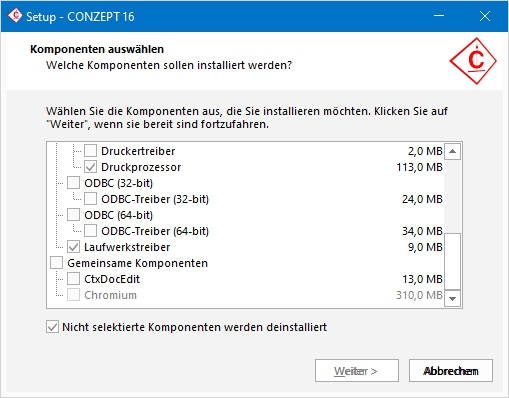Select the Gemeinsame Komponenten label
The width and height of the screenshot is (509, 398).
(x=137, y=263)
